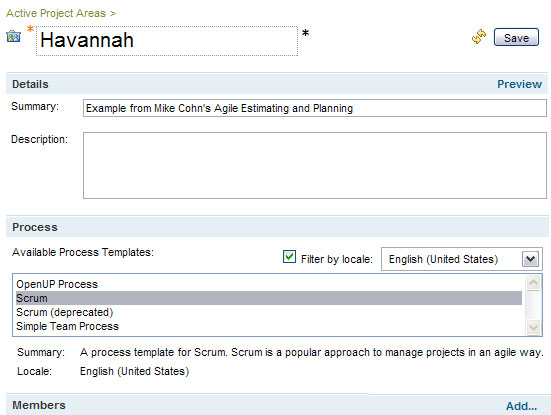
Task: Click the Process section header
Action: pos(277,227)
